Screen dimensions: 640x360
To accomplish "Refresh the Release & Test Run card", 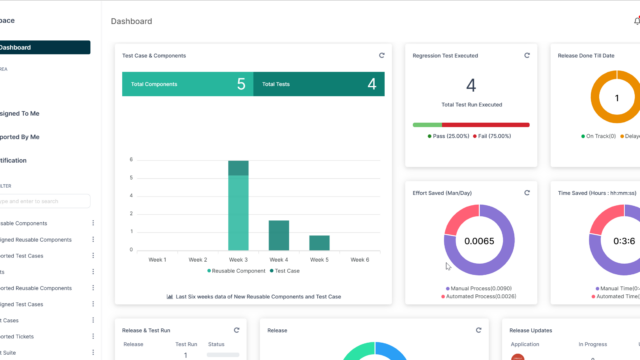I will click(236, 330).
